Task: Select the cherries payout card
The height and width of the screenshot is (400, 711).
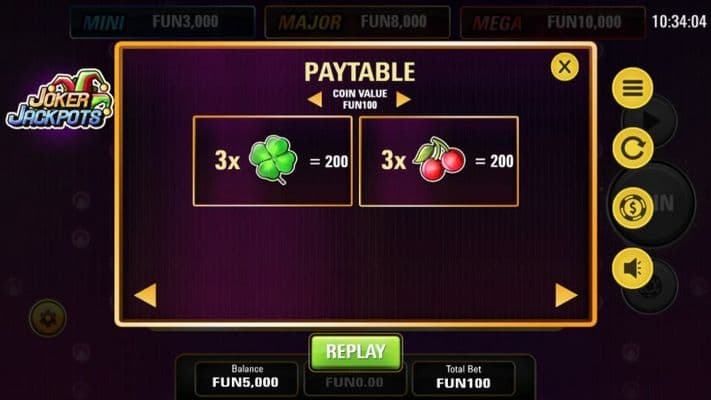Action: pyautogui.click(x=439, y=161)
